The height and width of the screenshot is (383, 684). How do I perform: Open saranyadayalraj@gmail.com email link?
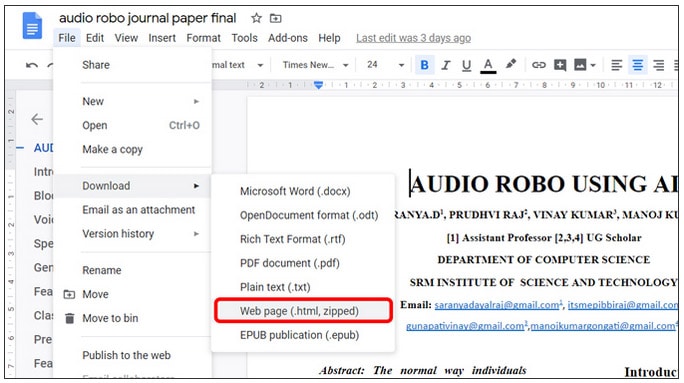[497, 305]
